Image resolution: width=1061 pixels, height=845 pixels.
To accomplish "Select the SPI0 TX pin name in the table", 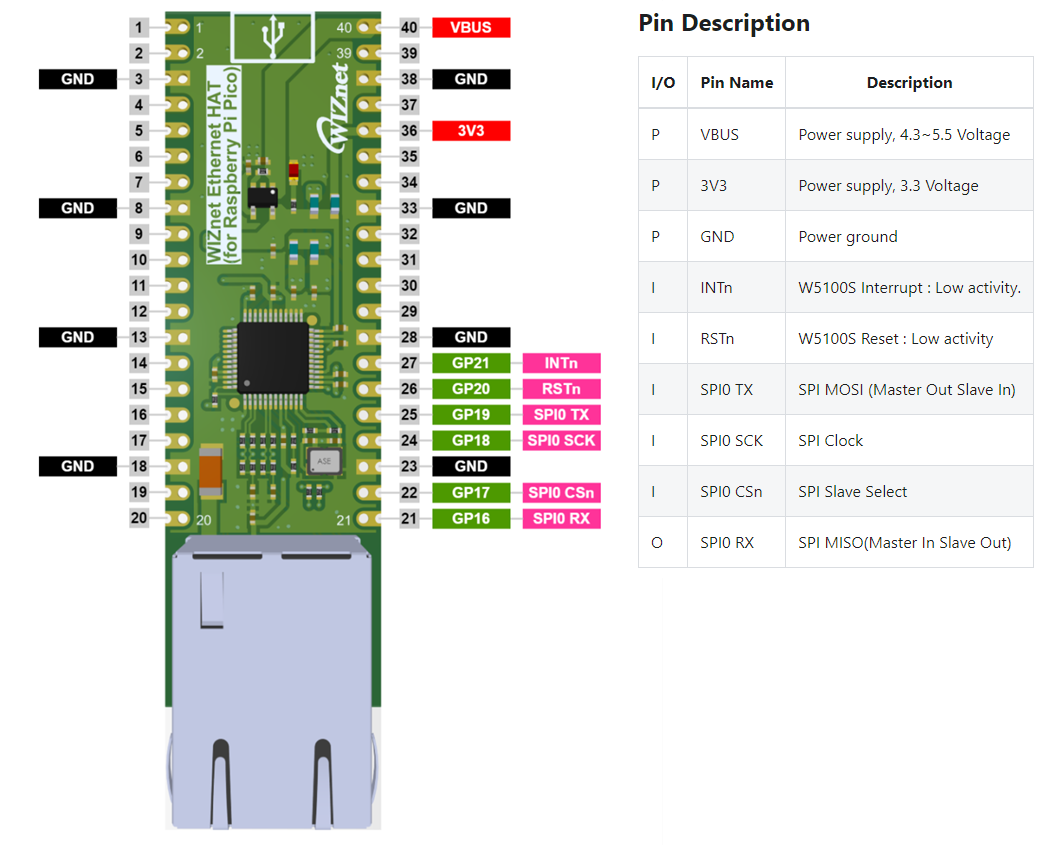I will (727, 390).
